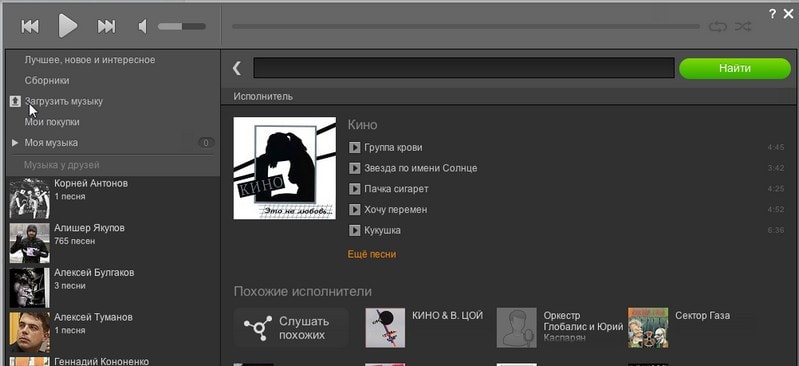Start playback with the Play button
The width and height of the screenshot is (799, 366).
click(68, 25)
